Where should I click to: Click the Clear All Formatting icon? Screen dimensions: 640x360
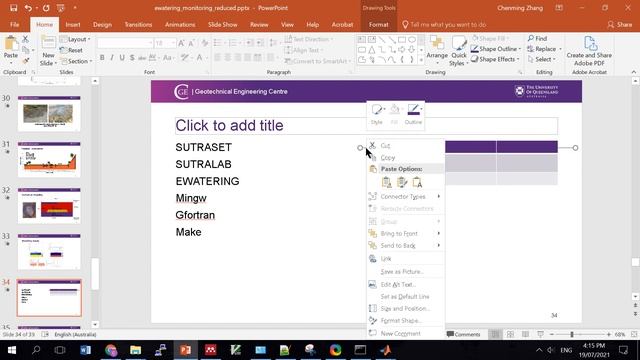[204, 43]
